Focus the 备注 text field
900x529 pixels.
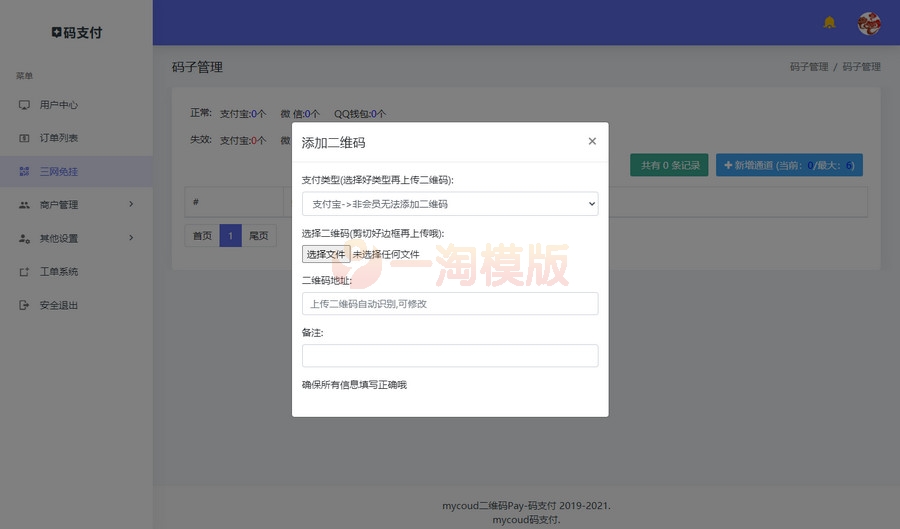pyautogui.click(x=449, y=356)
